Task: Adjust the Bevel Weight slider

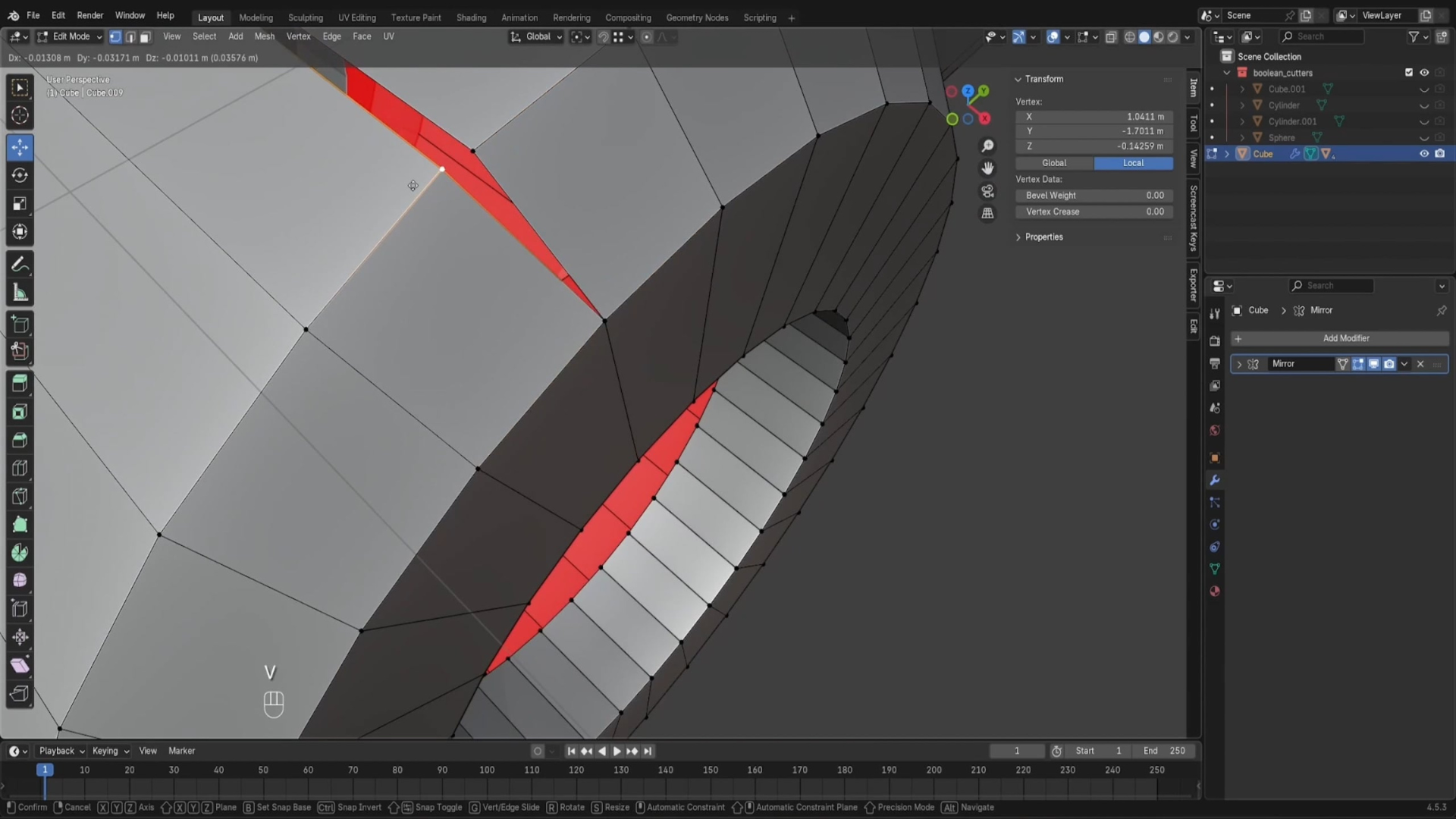Action: [x=1094, y=196]
